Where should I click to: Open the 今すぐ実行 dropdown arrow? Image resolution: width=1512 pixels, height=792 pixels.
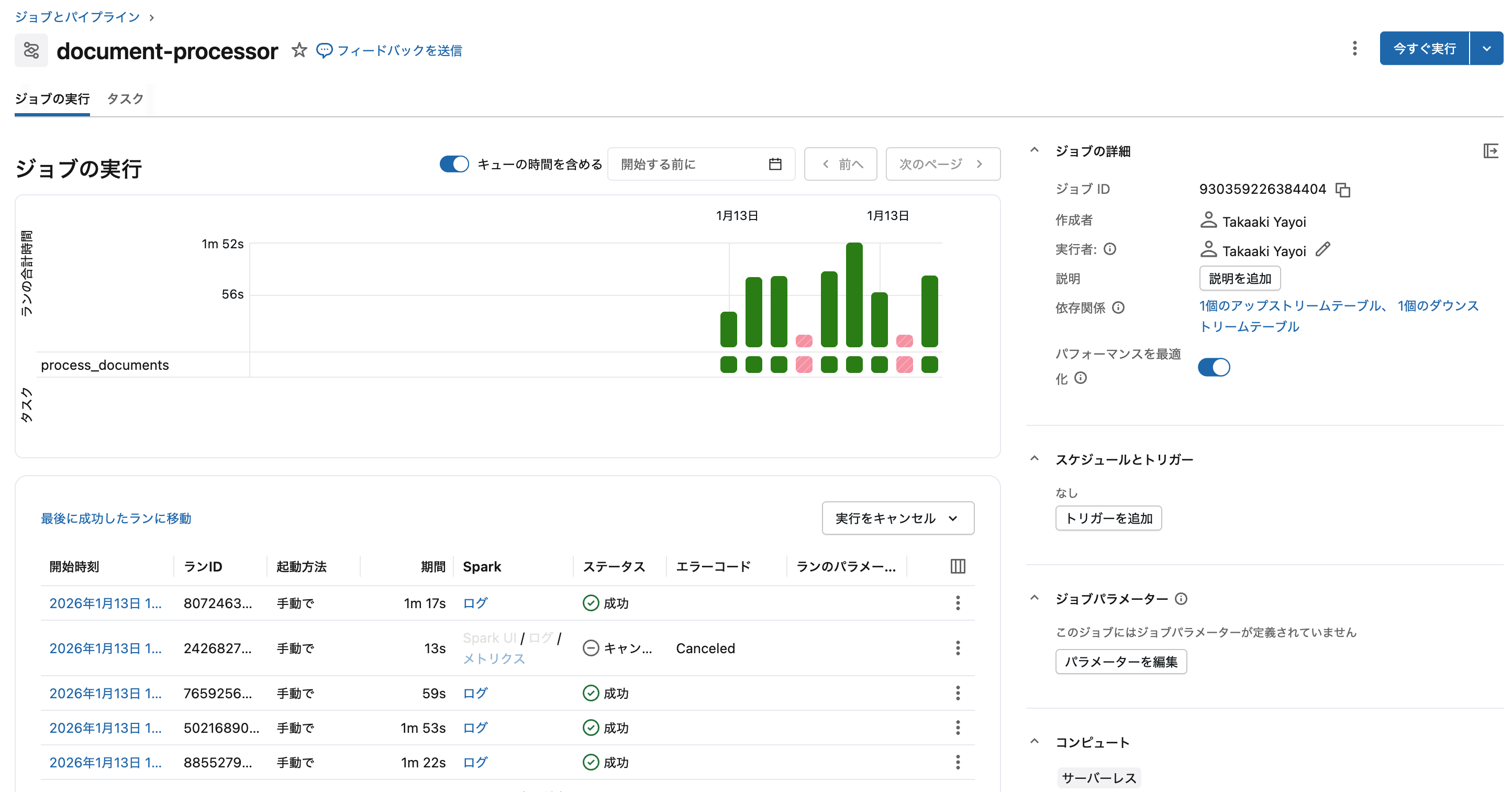[1487, 48]
